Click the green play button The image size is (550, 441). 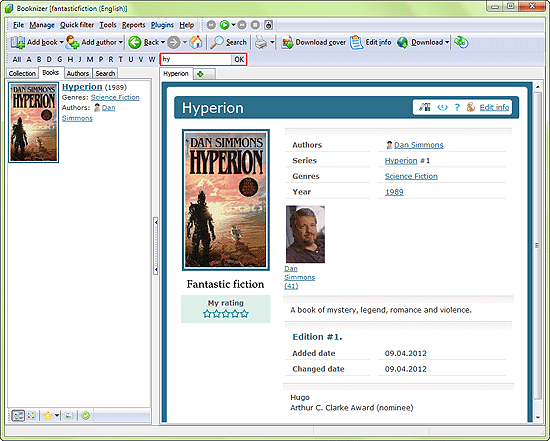click(x=224, y=25)
